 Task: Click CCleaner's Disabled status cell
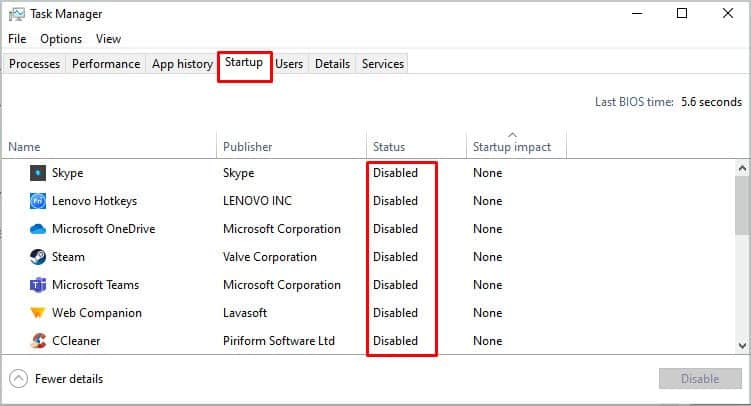(x=395, y=341)
